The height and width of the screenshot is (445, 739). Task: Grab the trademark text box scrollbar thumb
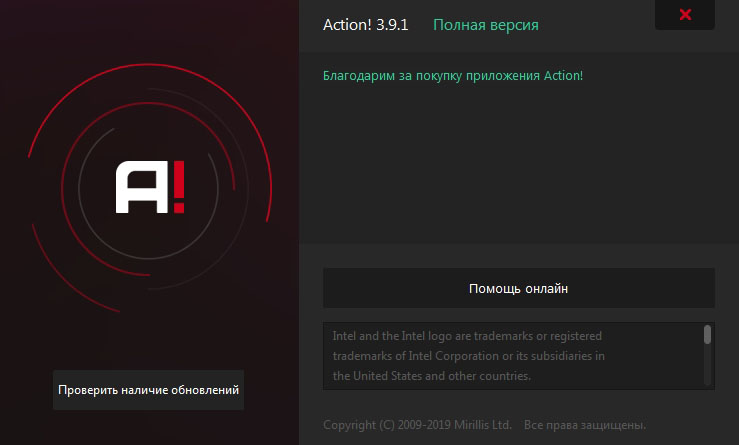coord(707,335)
